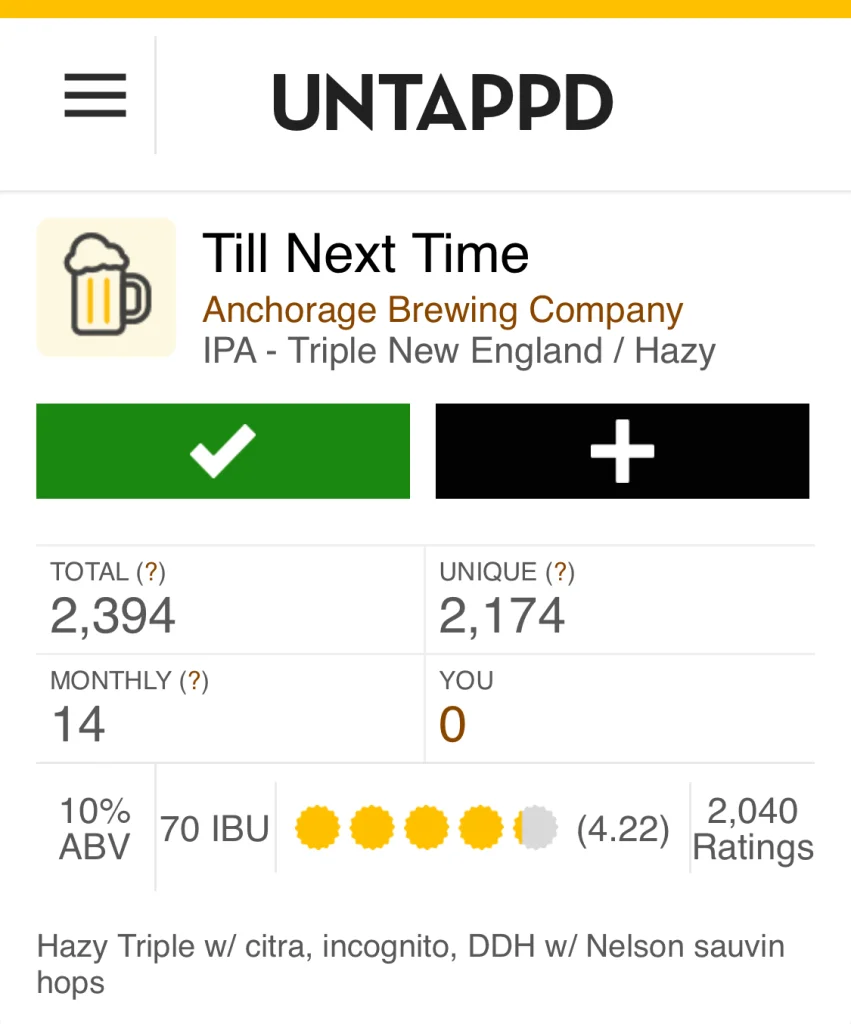Image resolution: width=851 pixels, height=1024 pixels.
Task: Click the second yellow rating cap
Action: point(372,829)
